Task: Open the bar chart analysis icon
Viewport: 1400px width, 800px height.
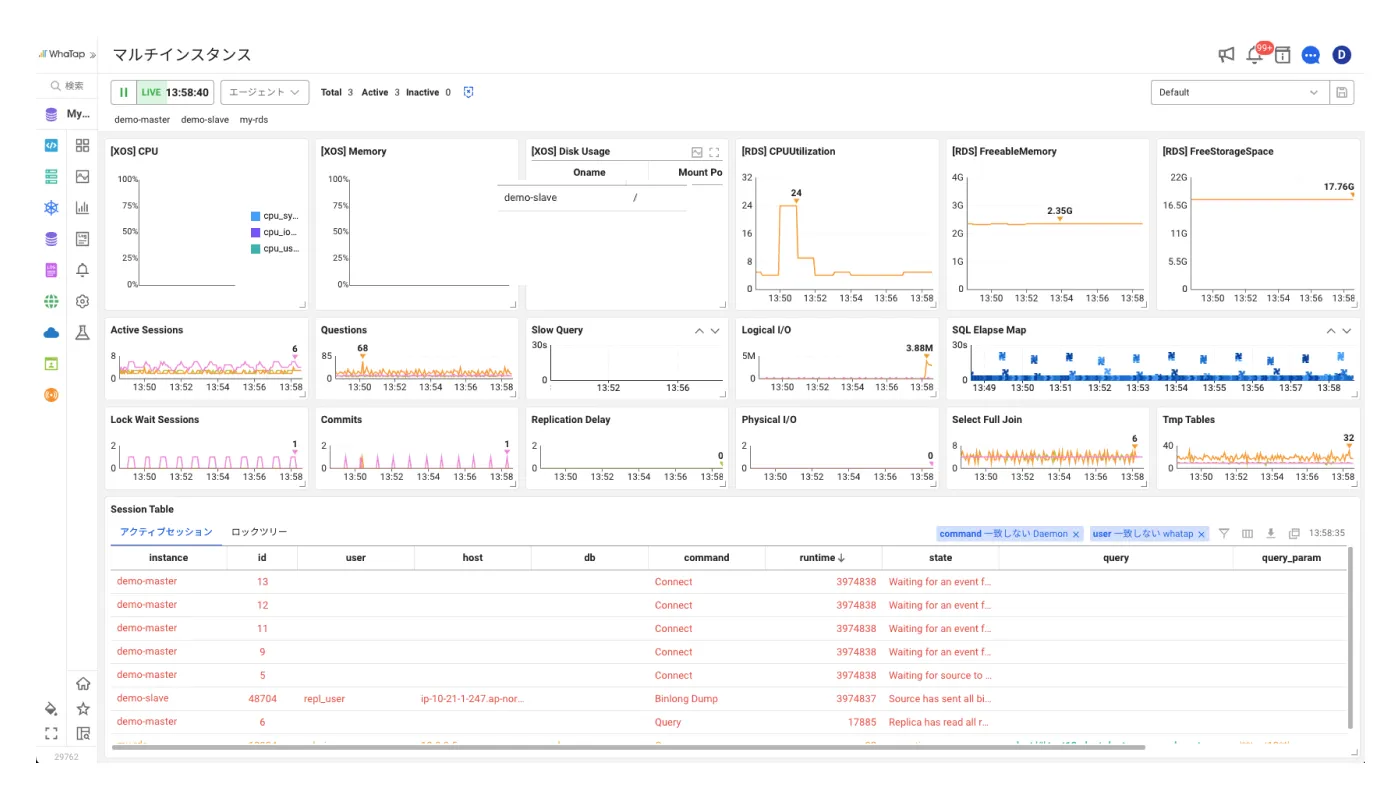Action: point(82,208)
